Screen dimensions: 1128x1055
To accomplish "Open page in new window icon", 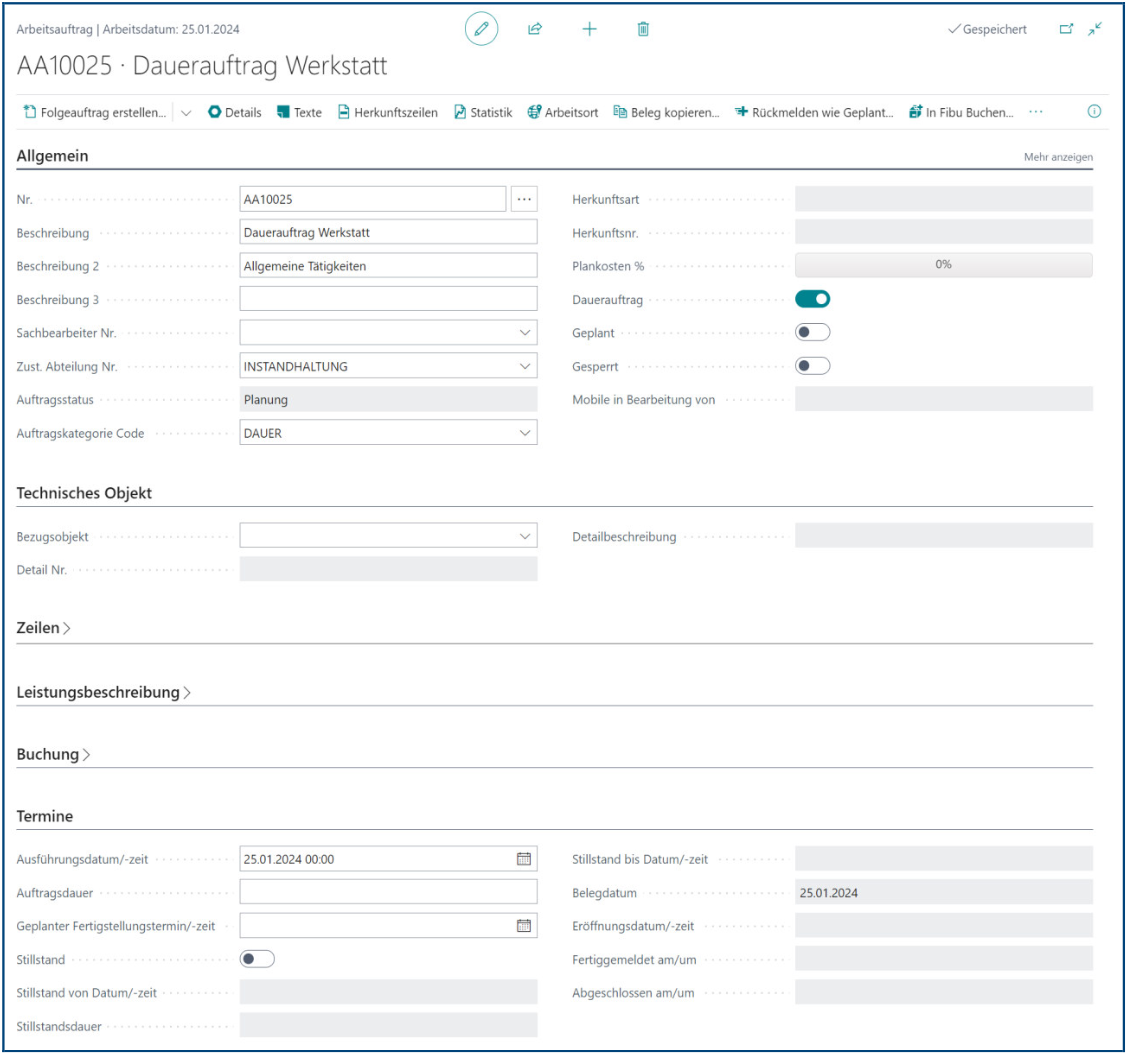I will coord(1066,29).
